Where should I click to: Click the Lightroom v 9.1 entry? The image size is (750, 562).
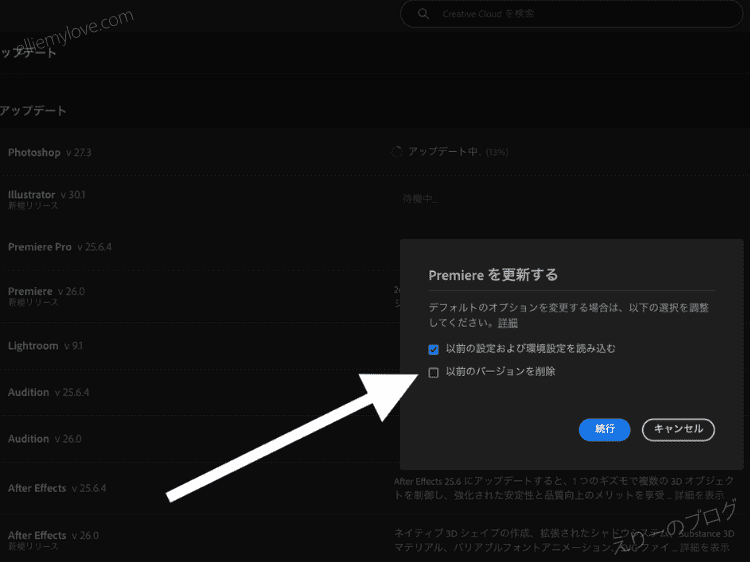coord(45,346)
